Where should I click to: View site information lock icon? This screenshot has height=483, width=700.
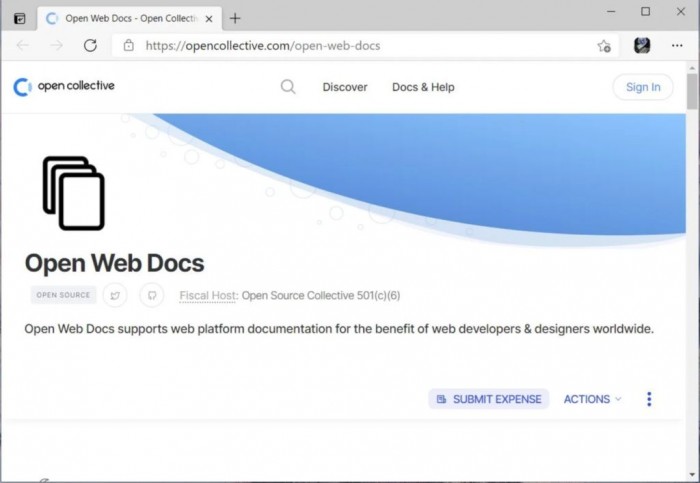[x=128, y=45]
